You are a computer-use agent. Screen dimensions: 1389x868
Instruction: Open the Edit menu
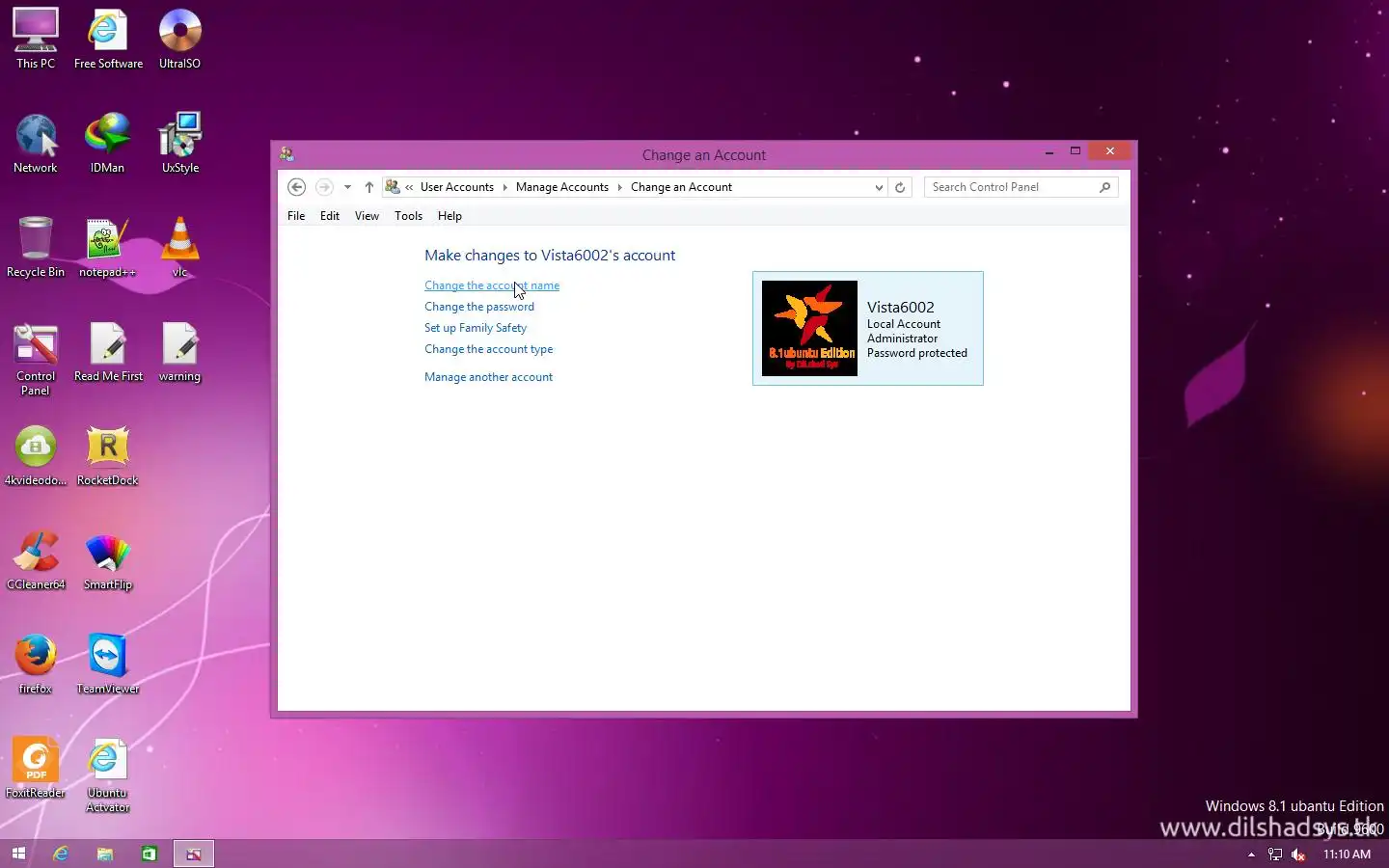[330, 216]
